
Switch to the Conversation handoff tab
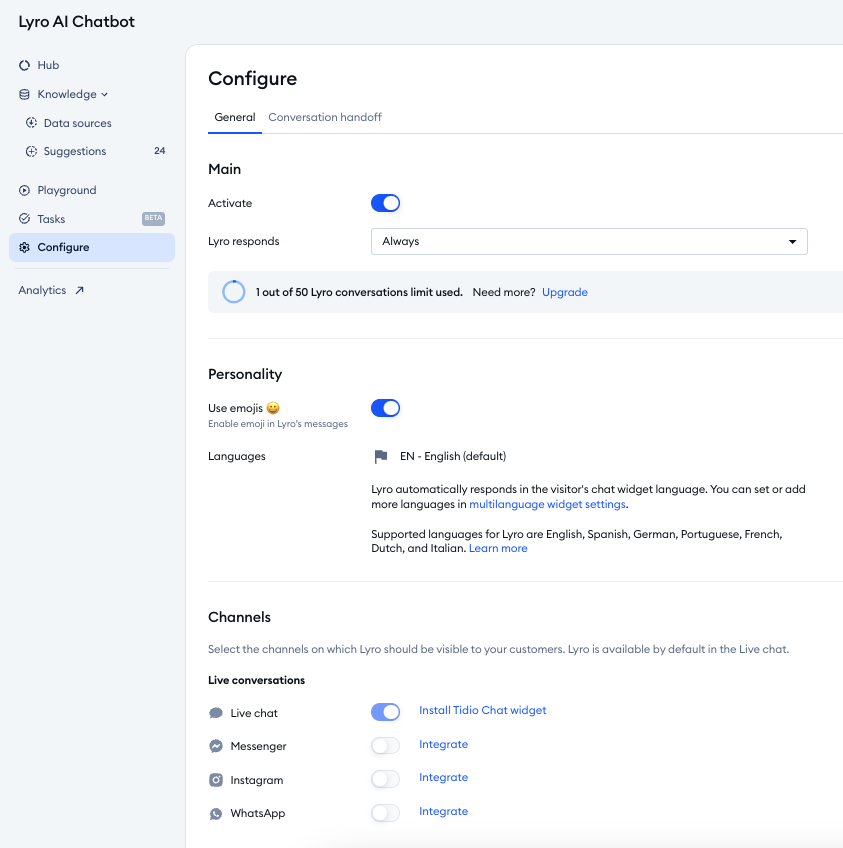325,117
